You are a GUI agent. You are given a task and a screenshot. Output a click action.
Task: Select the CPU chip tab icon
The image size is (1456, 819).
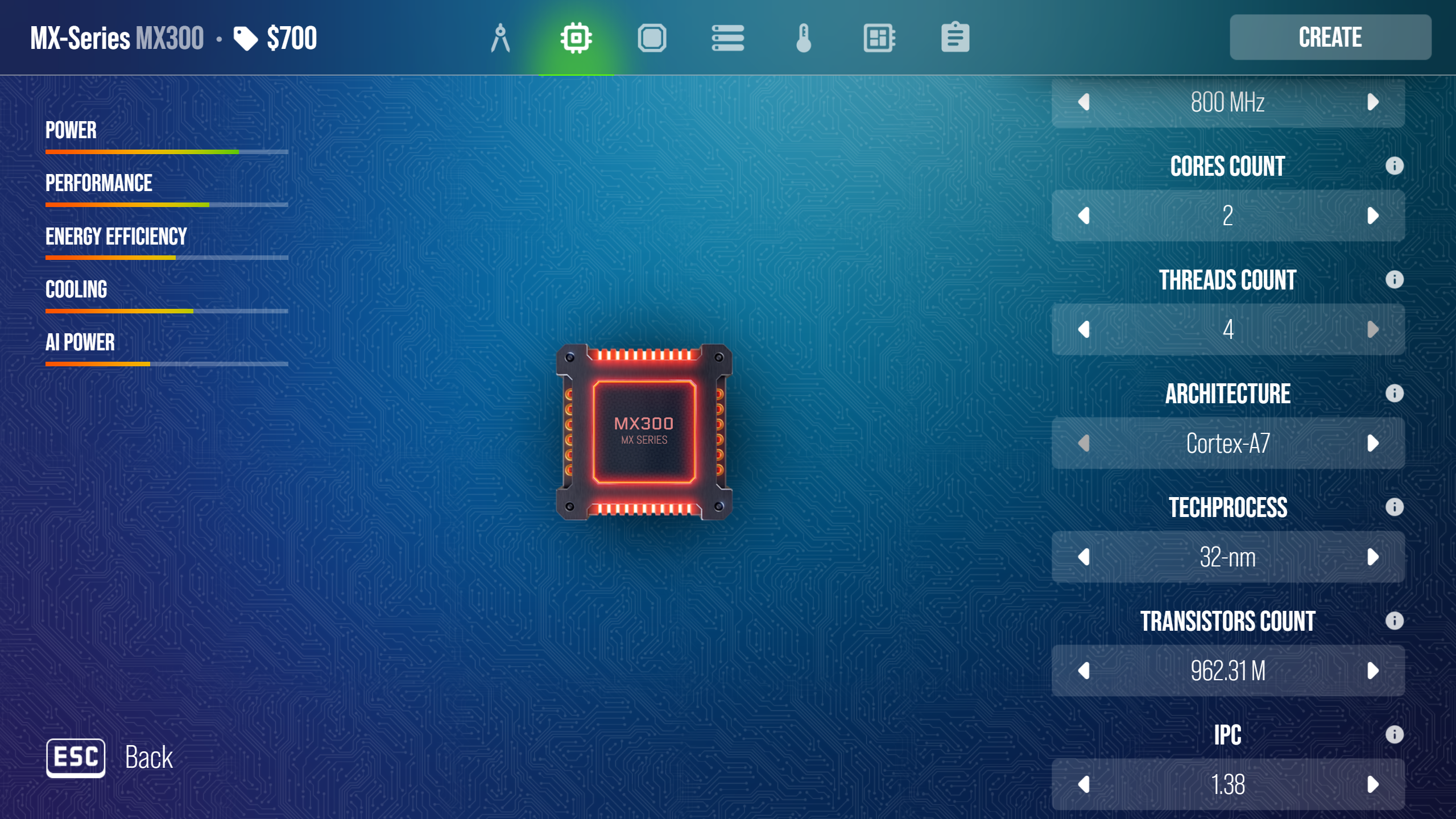[x=576, y=38]
